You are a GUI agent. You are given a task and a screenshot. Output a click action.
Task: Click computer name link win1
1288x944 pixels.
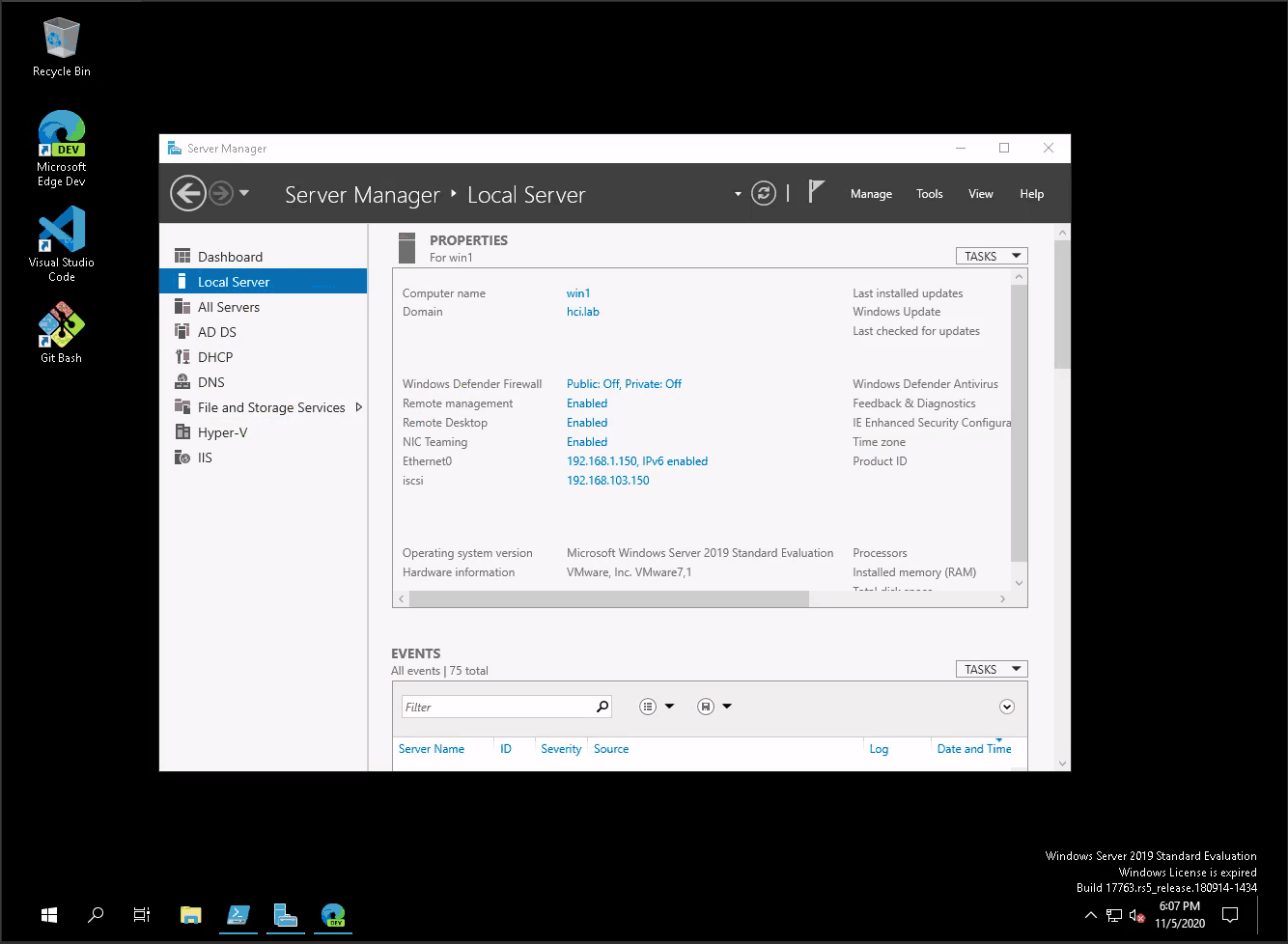[578, 293]
